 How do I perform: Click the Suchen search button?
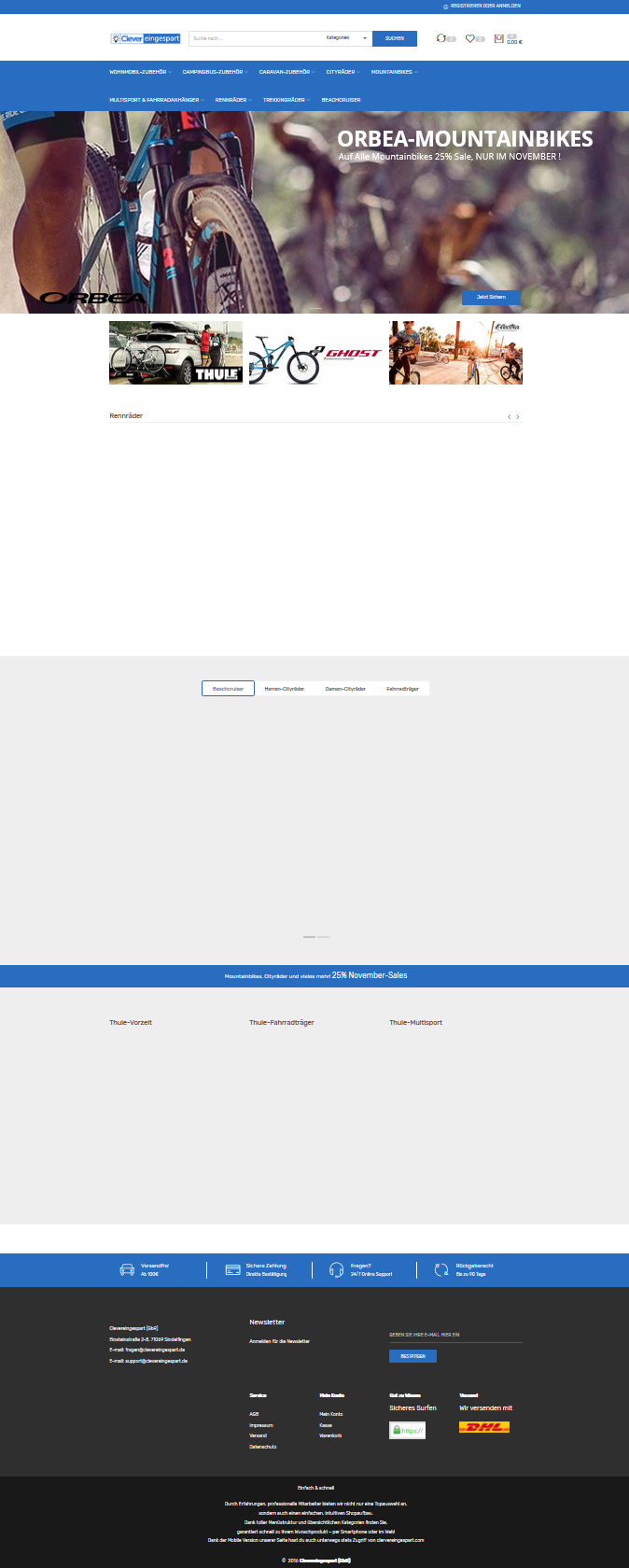[x=395, y=38]
